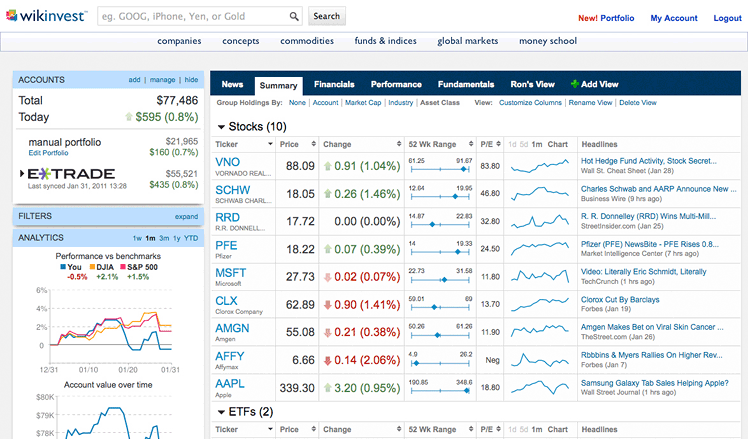The height and width of the screenshot is (439, 748).
Task: Select the 3m analytics range
Action: tap(164, 238)
